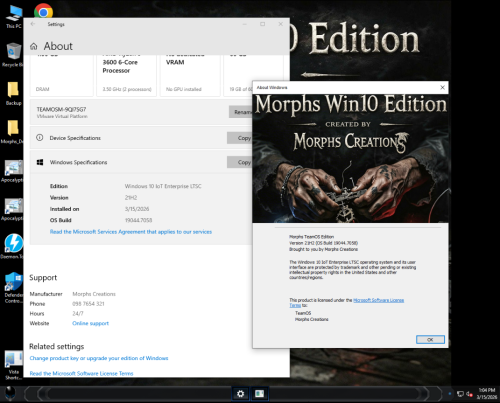Copy the Windows Specifications details
This screenshot has height=403, width=500.
pyautogui.click(x=240, y=162)
